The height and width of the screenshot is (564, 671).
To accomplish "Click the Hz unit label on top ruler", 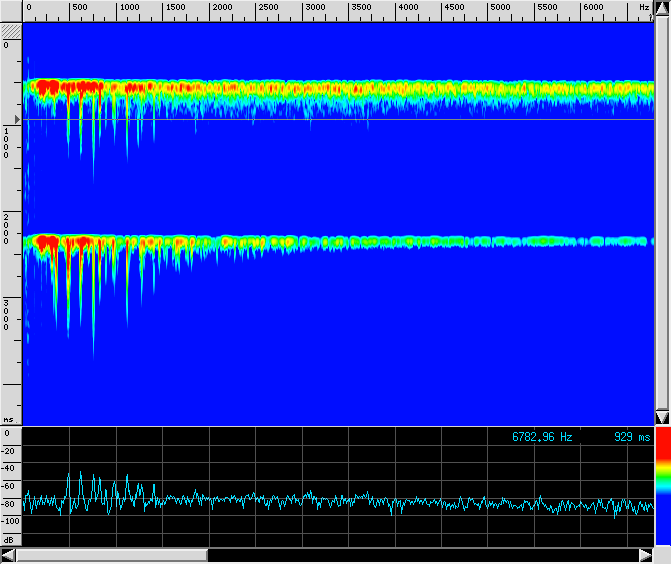I will 644,8.
